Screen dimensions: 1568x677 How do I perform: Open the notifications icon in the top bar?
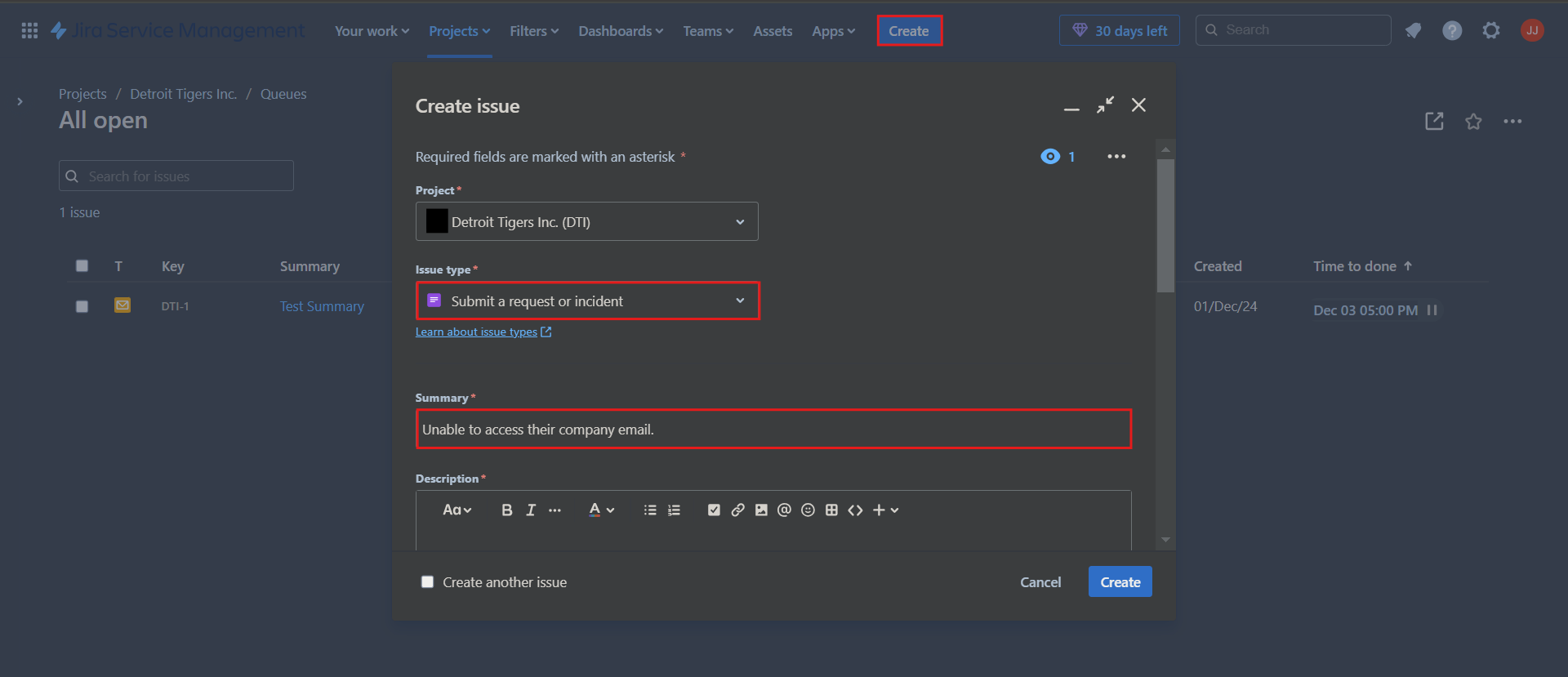[1413, 30]
